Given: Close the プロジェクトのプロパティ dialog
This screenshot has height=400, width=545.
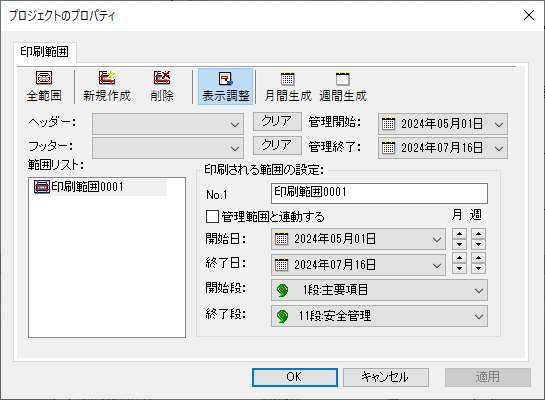Looking at the screenshot, I should click(x=529, y=15).
